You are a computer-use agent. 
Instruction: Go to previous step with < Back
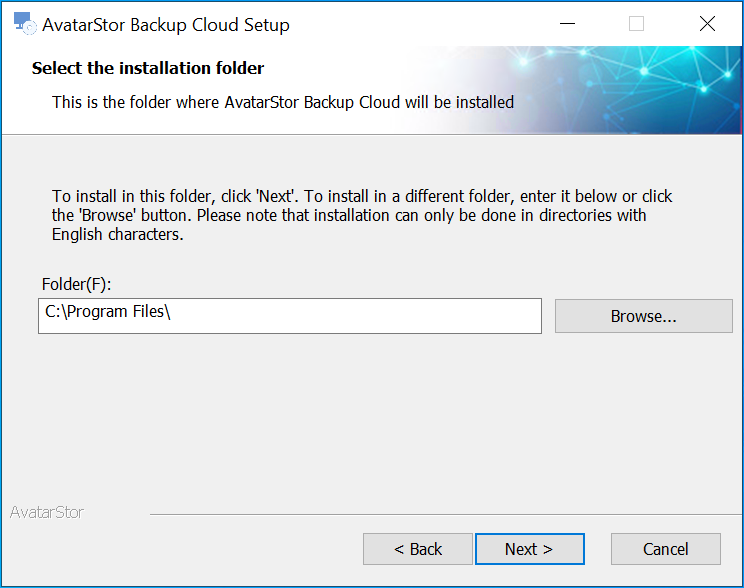tap(418, 549)
